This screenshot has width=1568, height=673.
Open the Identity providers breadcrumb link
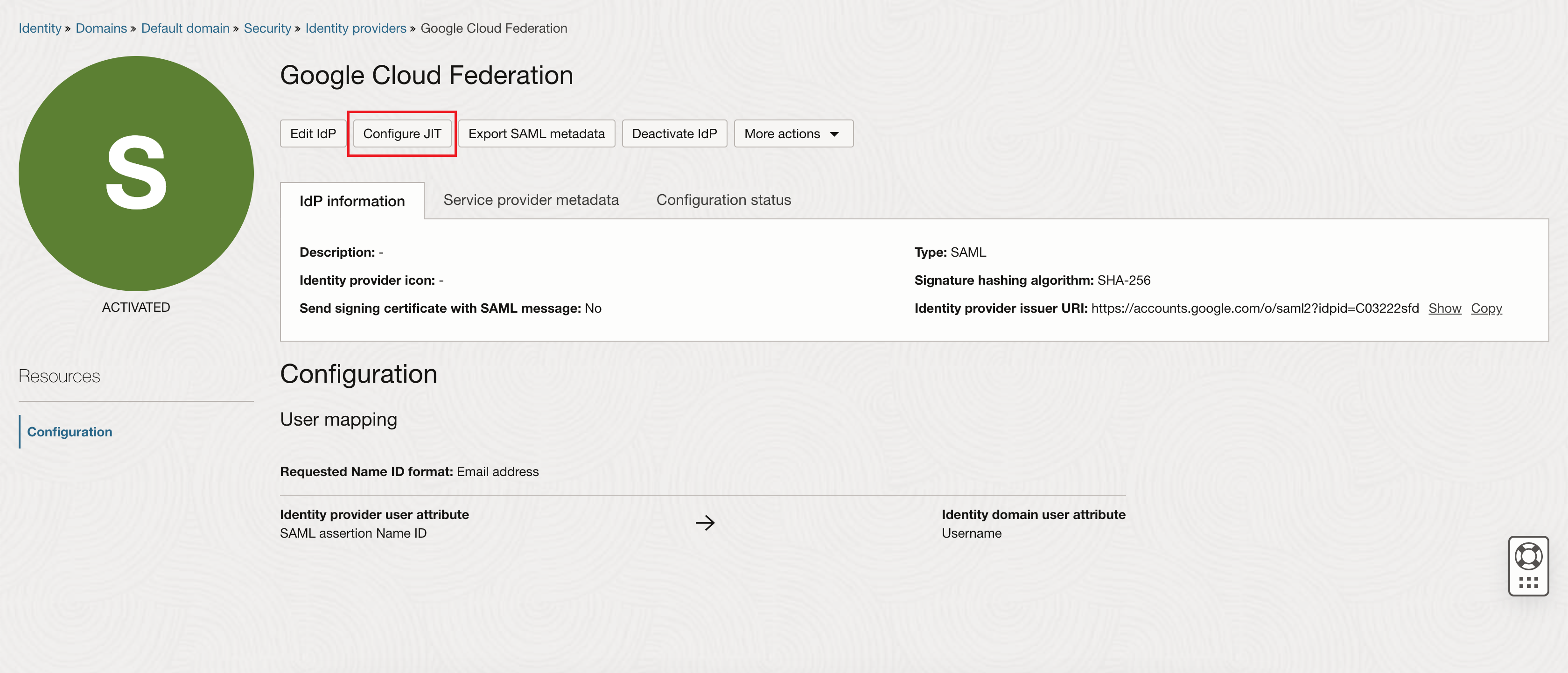(x=356, y=28)
